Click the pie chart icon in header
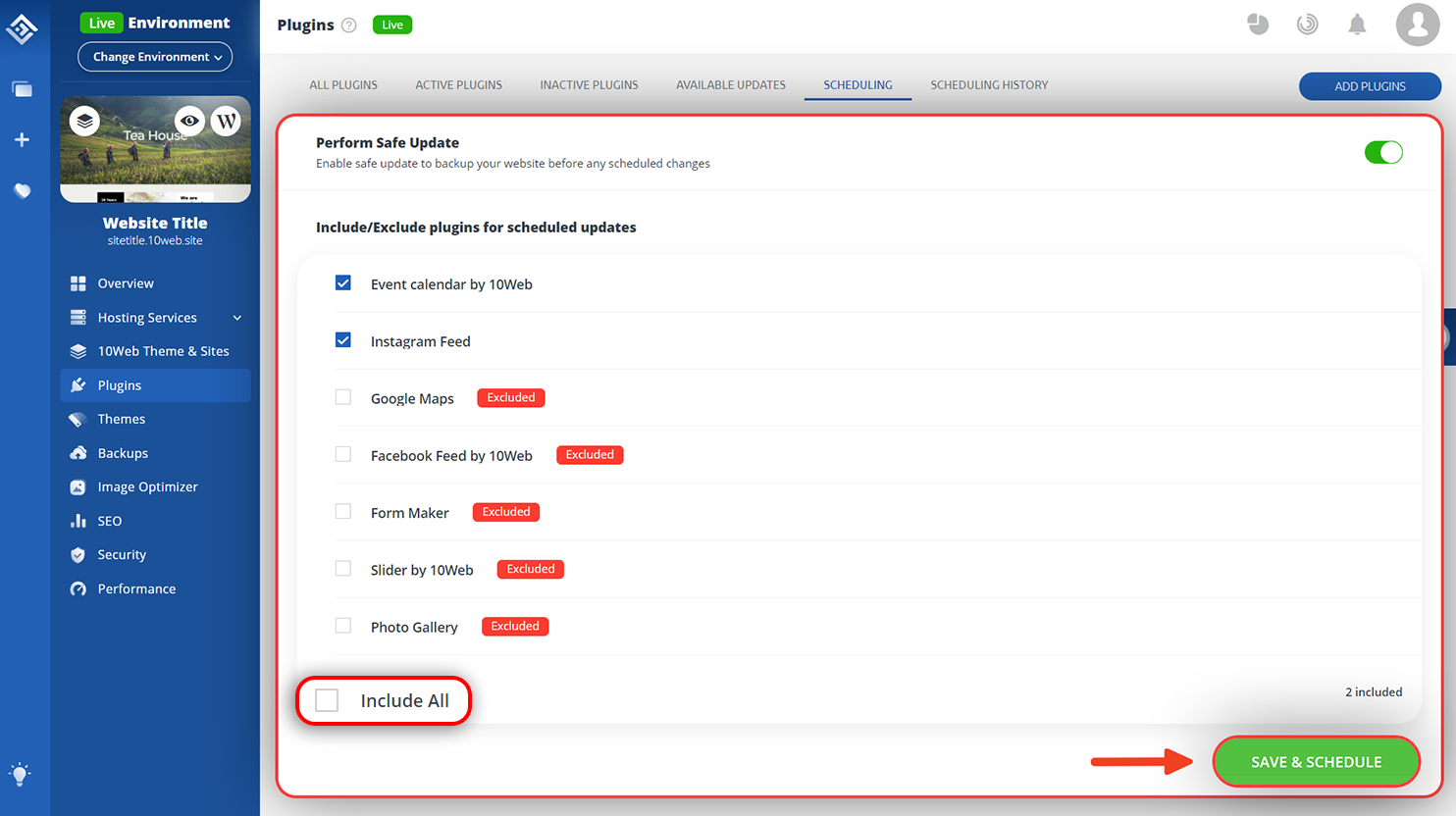This screenshot has height=816, width=1456. (1258, 25)
